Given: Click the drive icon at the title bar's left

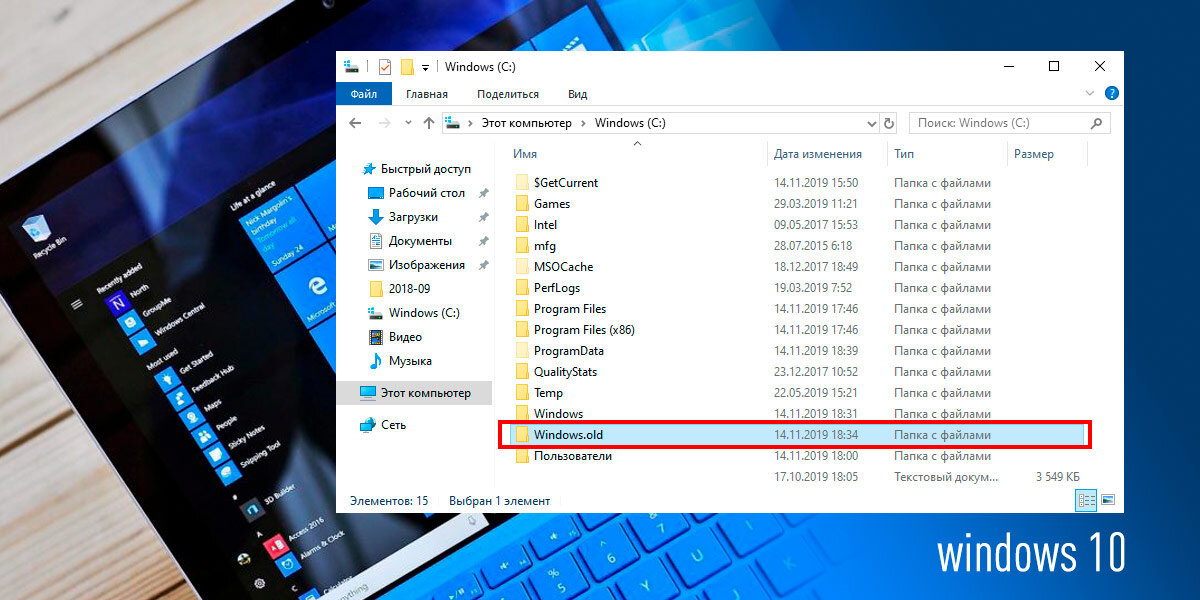Looking at the screenshot, I should [x=351, y=66].
